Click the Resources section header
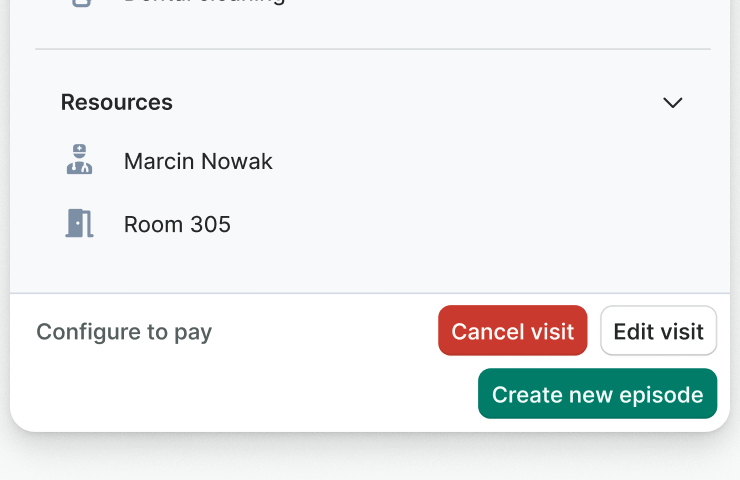The image size is (740, 480). click(x=117, y=102)
